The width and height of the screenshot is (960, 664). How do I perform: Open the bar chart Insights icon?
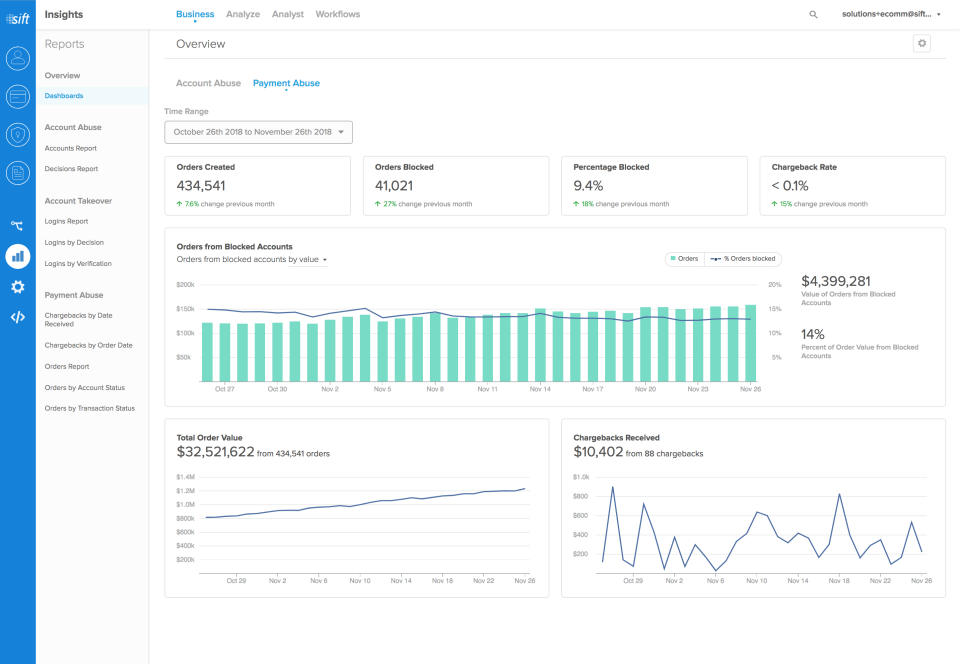tap(17, 256)
